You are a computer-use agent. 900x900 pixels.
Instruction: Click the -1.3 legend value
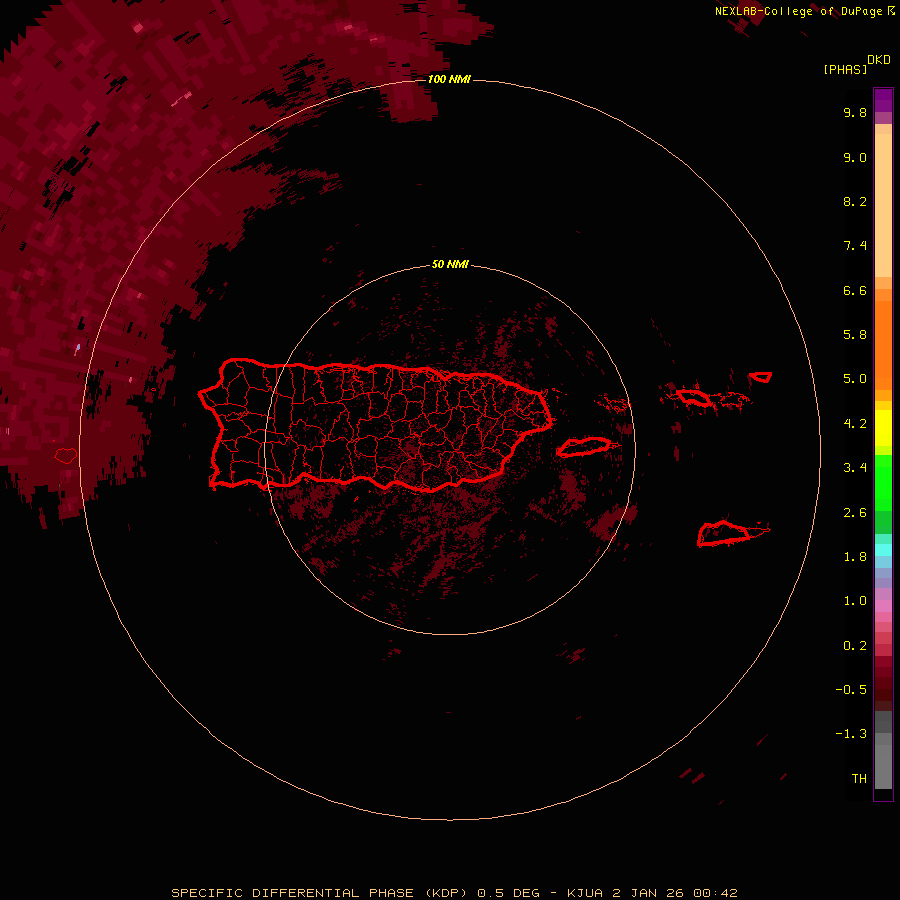pyautogui.click(x=851, y=734)
